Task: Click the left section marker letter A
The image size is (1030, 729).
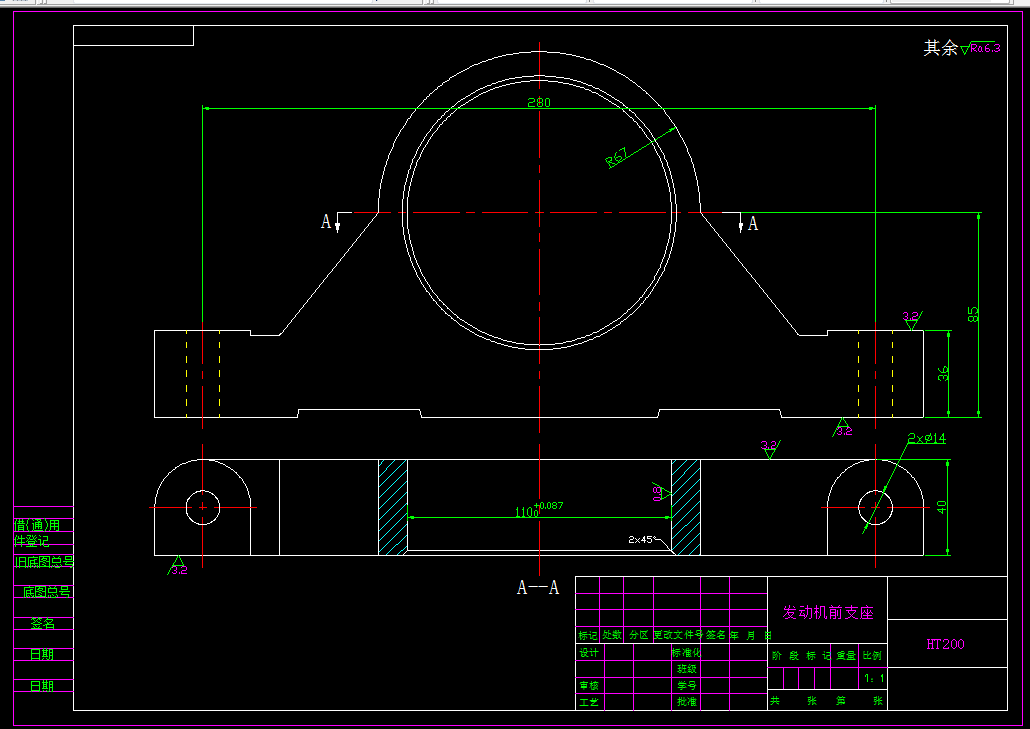Action: [x=326, y=222]
